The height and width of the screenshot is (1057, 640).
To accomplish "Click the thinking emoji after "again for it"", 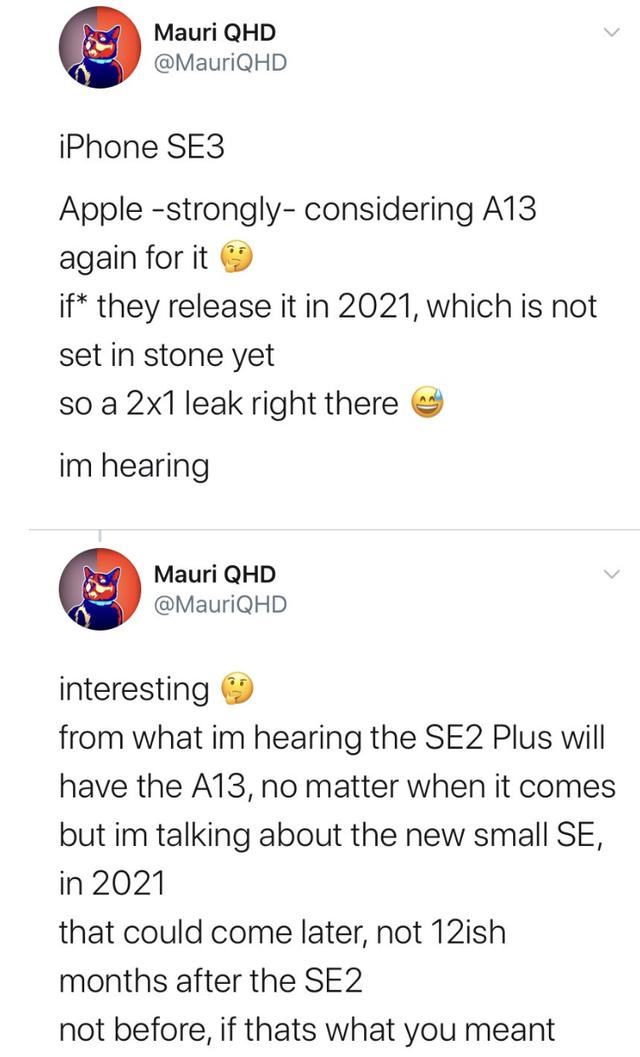I will point(230,259).
